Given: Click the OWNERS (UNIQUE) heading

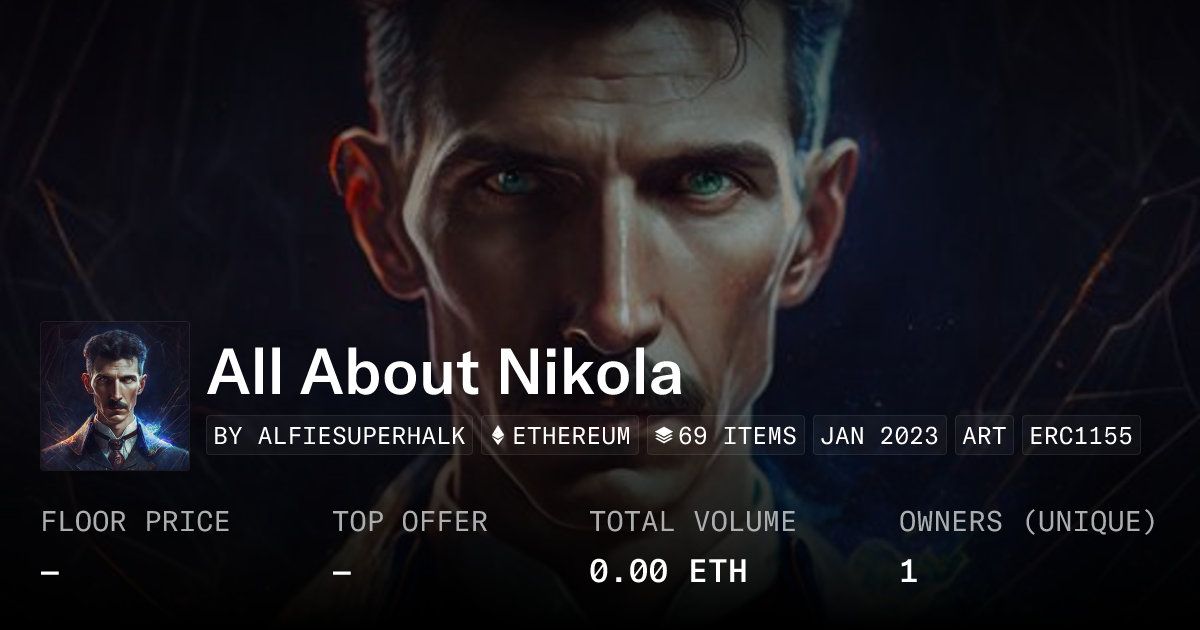Looking at the screenshot, I should click(1027, 521).
